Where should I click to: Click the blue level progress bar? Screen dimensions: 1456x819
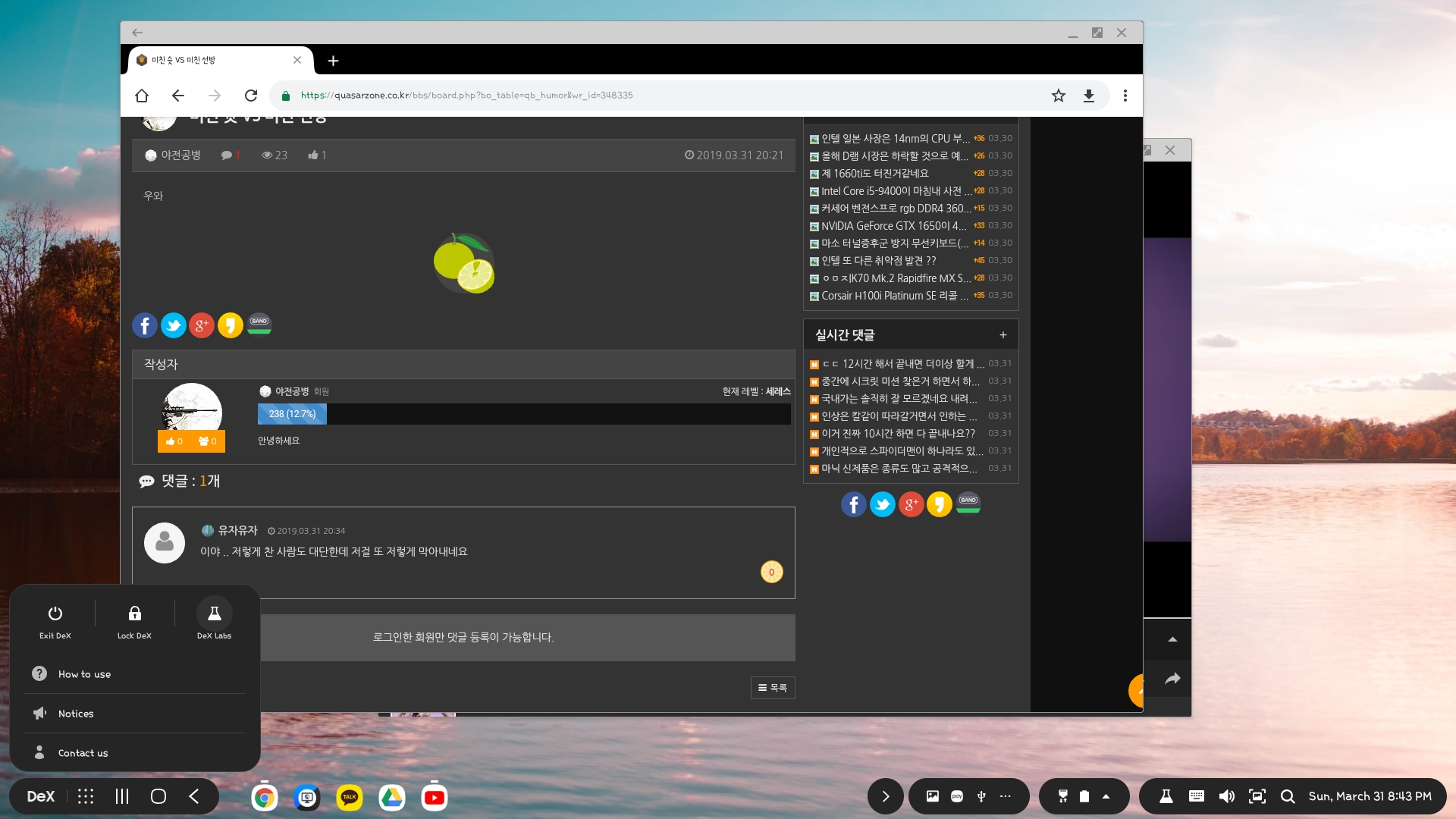click(x=292, y=414)
